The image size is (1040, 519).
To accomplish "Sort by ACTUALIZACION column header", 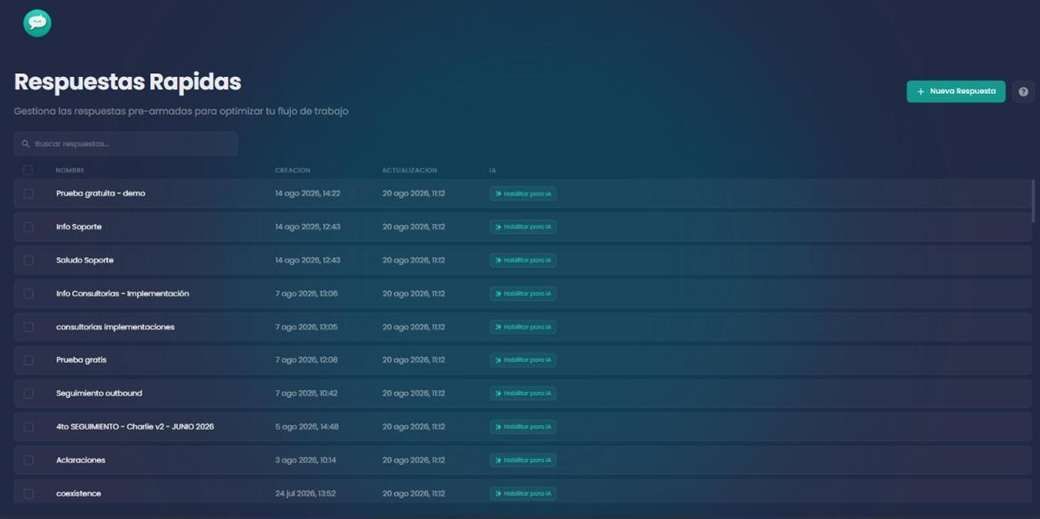I will [409, 171].
